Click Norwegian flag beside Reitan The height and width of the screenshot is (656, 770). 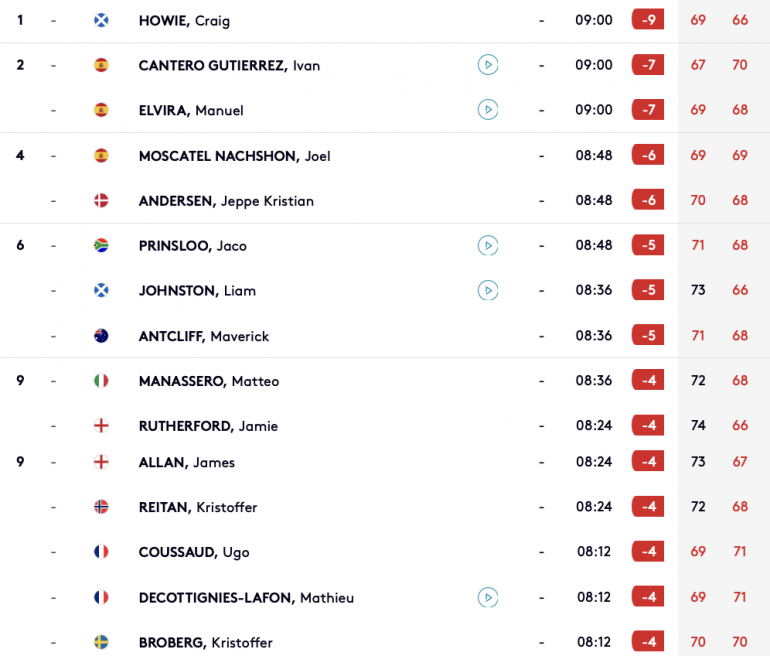coord(101,507)
